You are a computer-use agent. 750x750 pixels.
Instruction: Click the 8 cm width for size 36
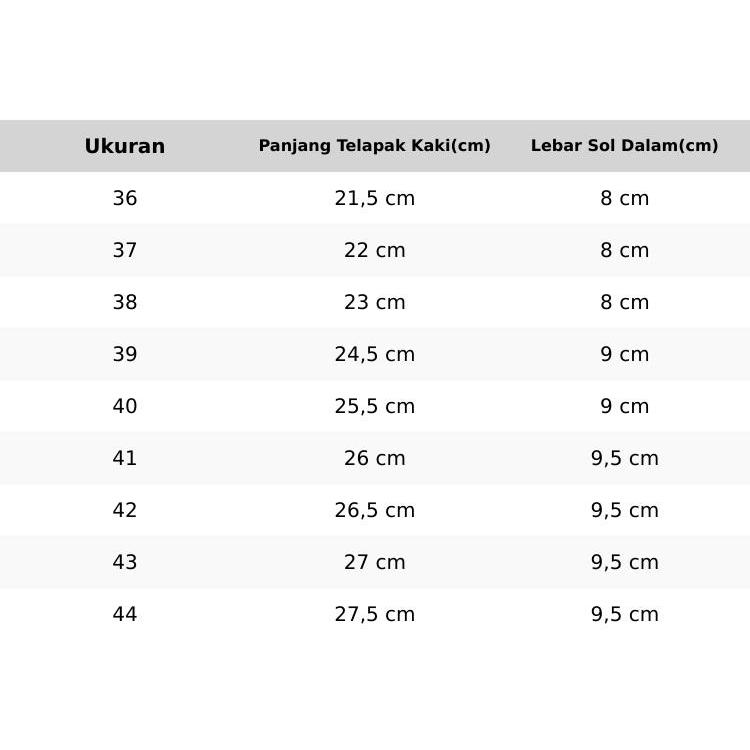(x=624, y=198)
